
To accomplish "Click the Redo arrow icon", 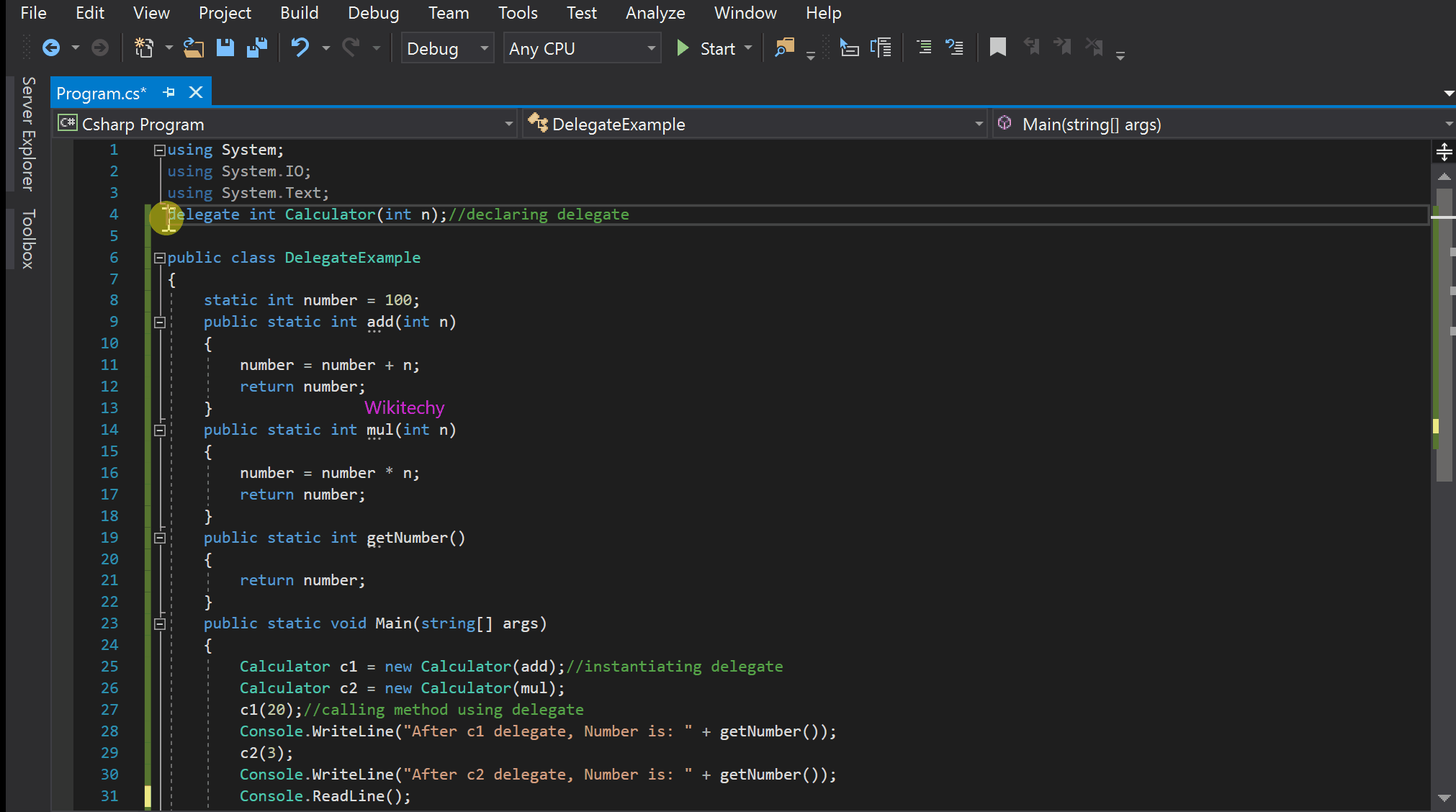I will point(351,48).
